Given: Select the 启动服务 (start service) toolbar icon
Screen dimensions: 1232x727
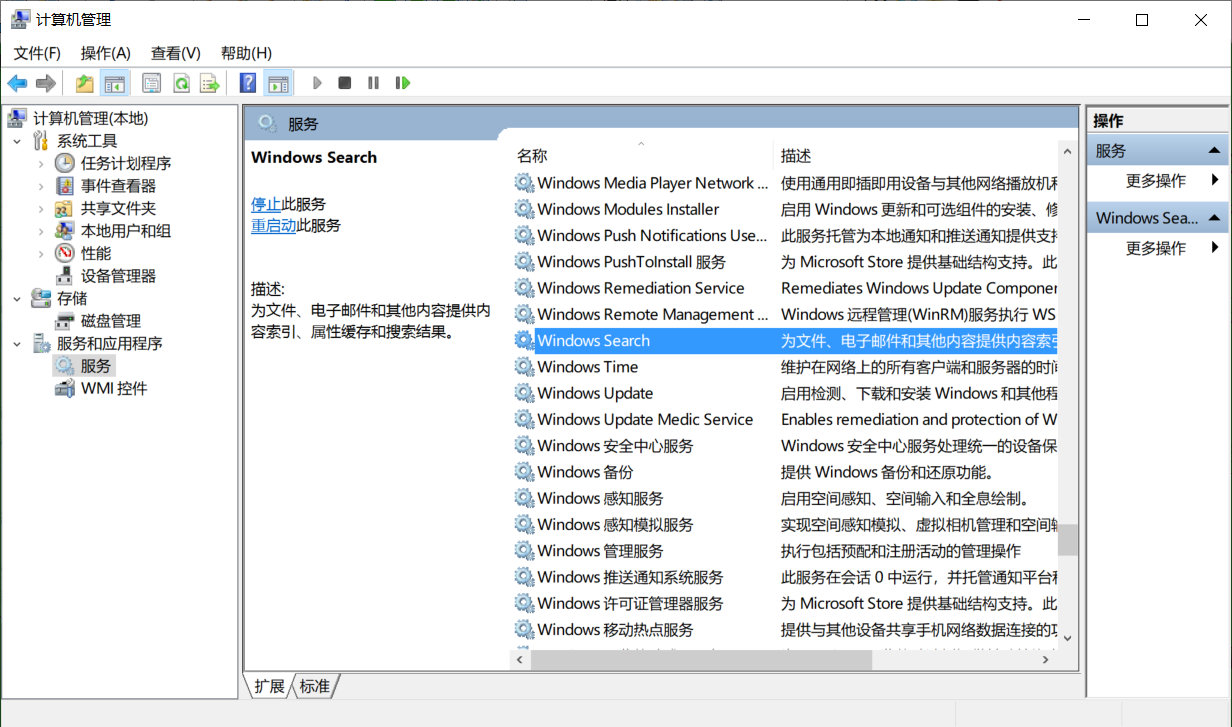Looking at the screenshot, I should 317,82.
